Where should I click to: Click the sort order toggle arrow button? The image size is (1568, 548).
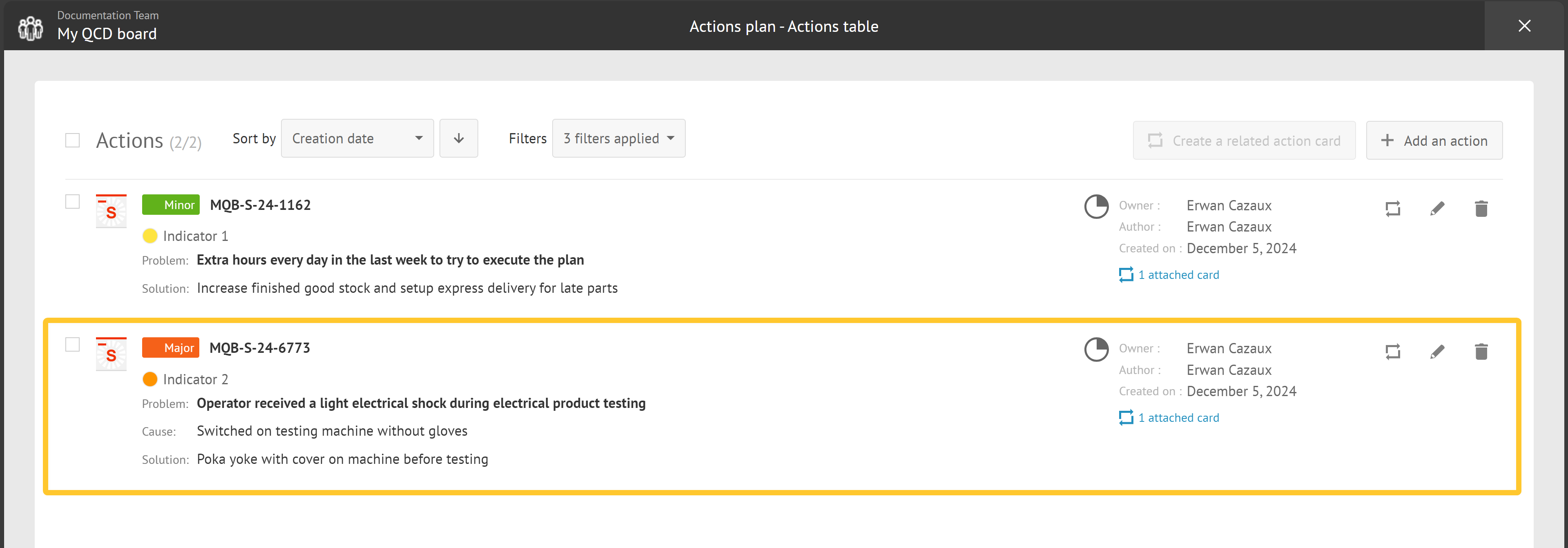click(x=459, y=139)
